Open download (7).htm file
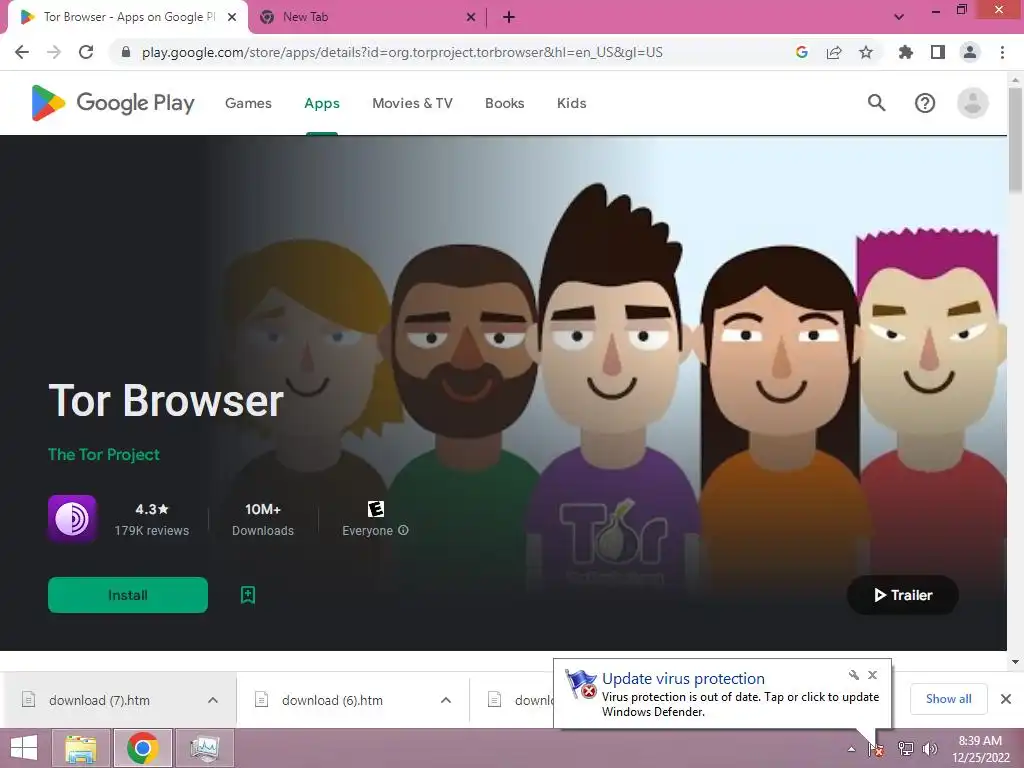The width and height of the screenshot is (1024, 768). [99, 700]
